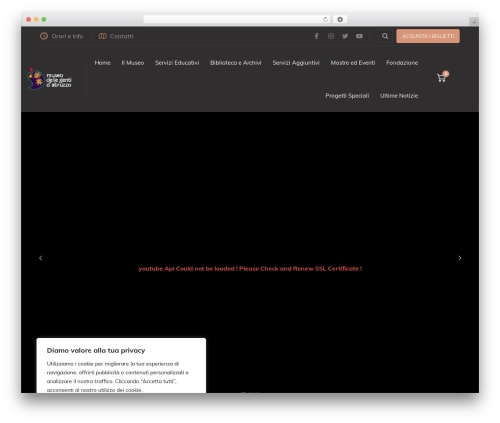
Task: Reload the page in the browser
Action: coord(325,20)
